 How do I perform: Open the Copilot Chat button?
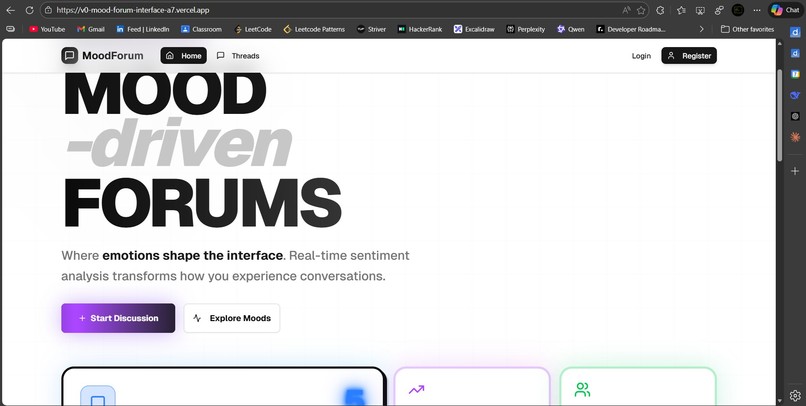pyautogui.click(x=785, y=10)
